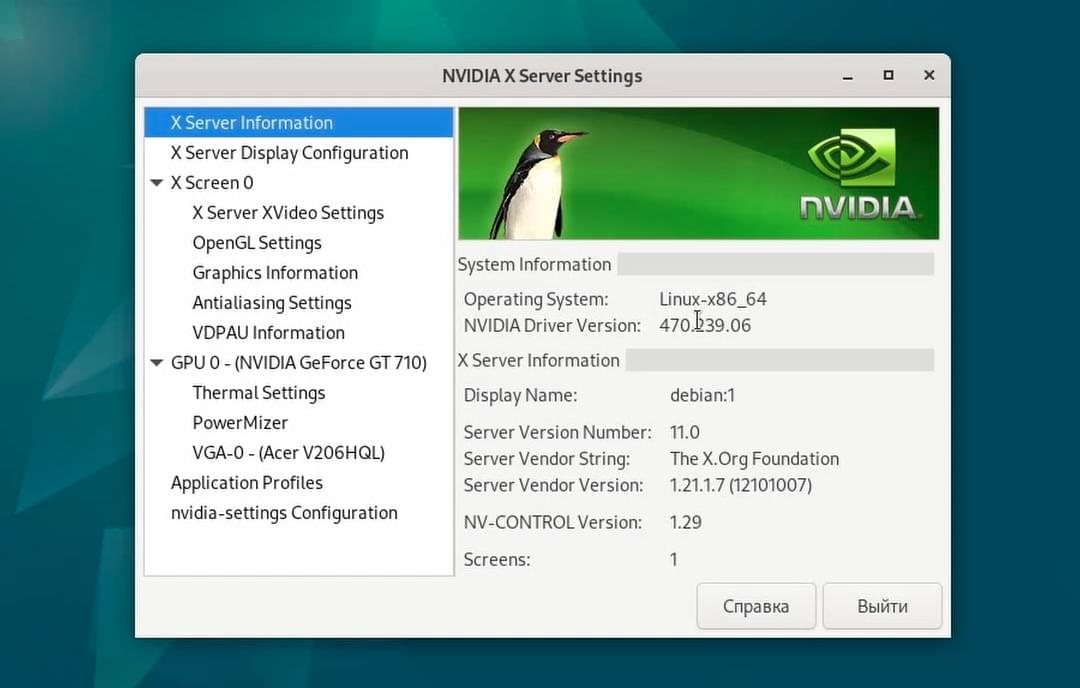Click the window title NVIDIA X Server Settings
The width and height of the screenshot is (1080, 688).
coord(542,76)
